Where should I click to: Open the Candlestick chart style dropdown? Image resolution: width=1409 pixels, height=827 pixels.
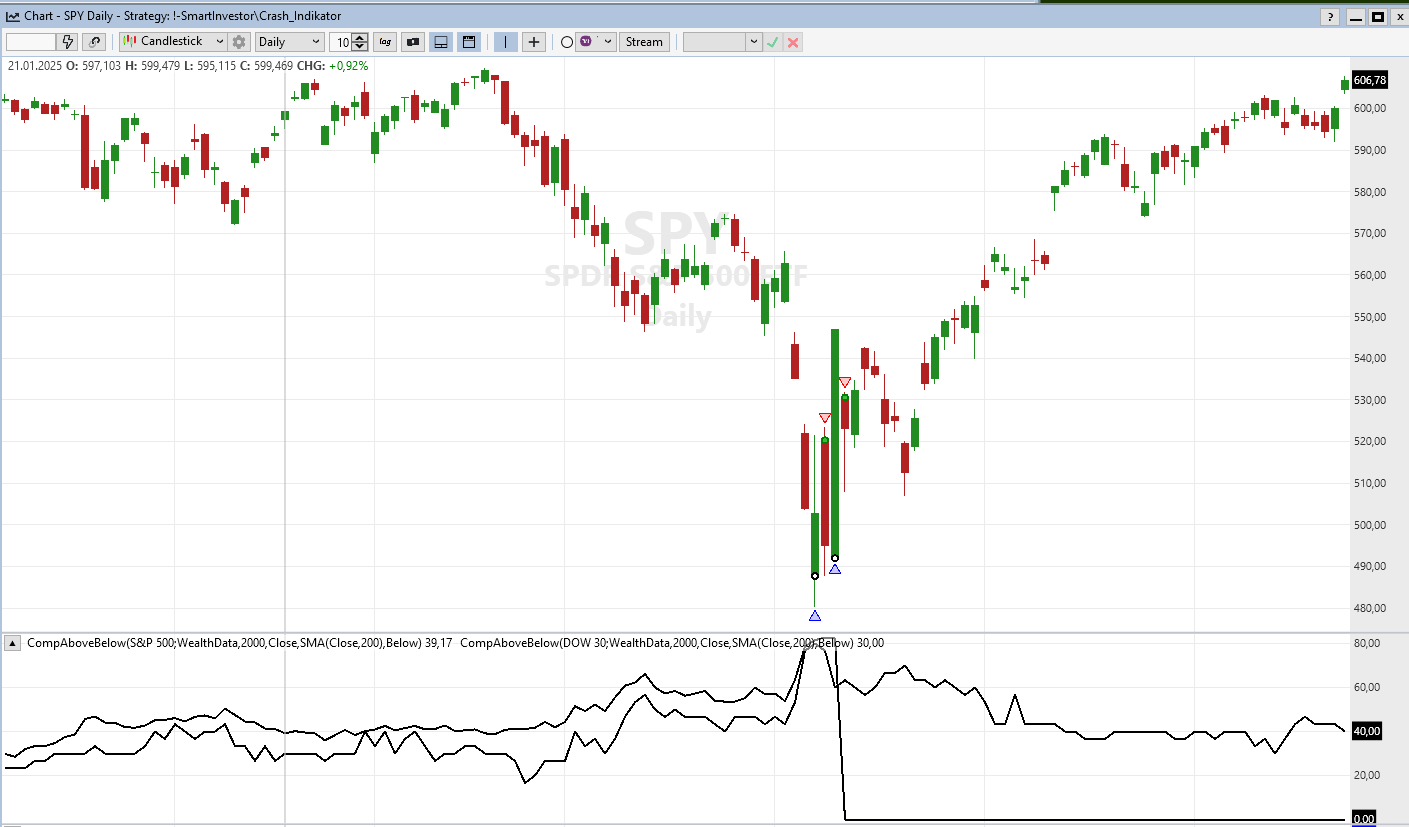pos(173,42)
